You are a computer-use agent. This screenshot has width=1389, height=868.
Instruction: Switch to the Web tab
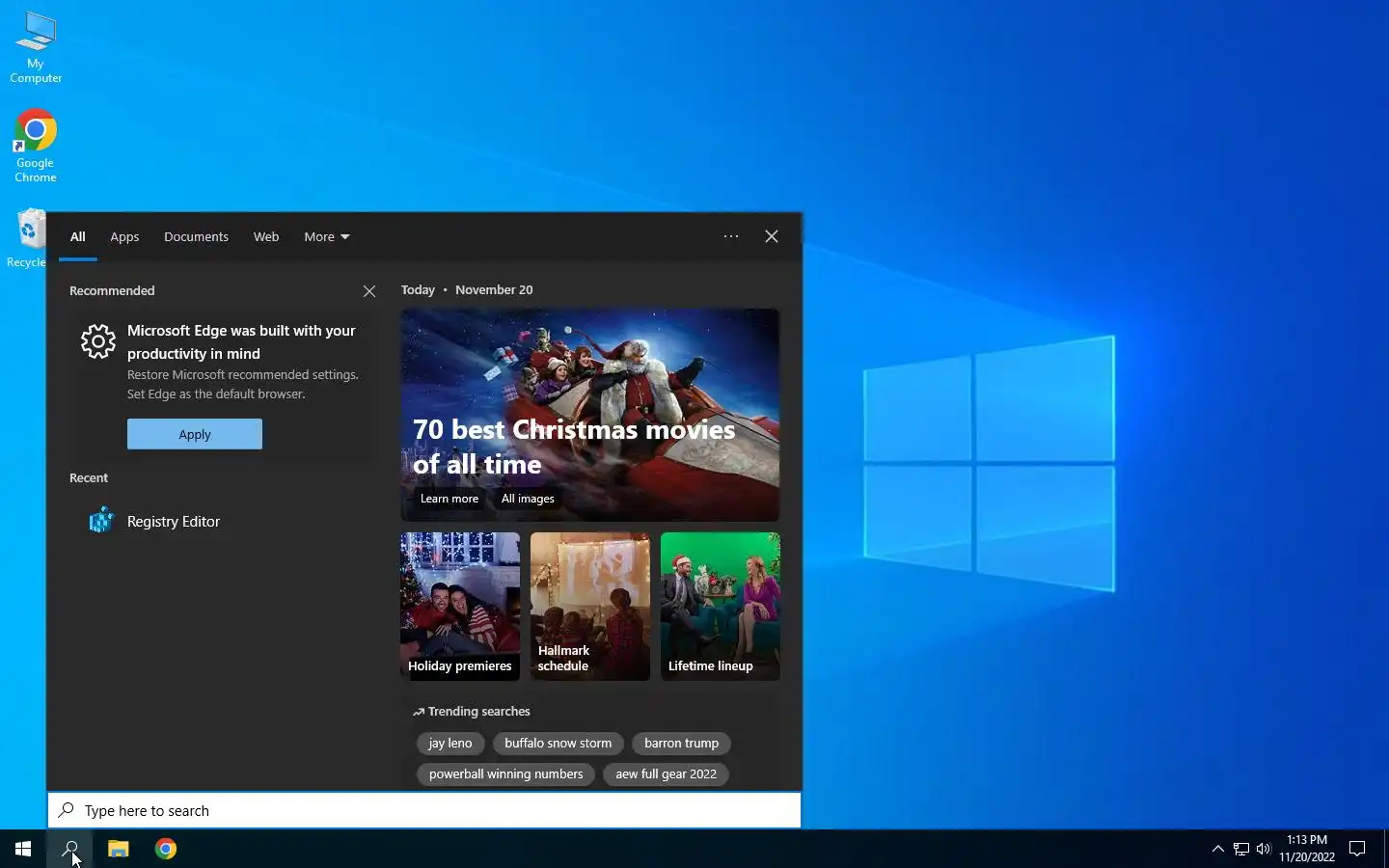266,236
